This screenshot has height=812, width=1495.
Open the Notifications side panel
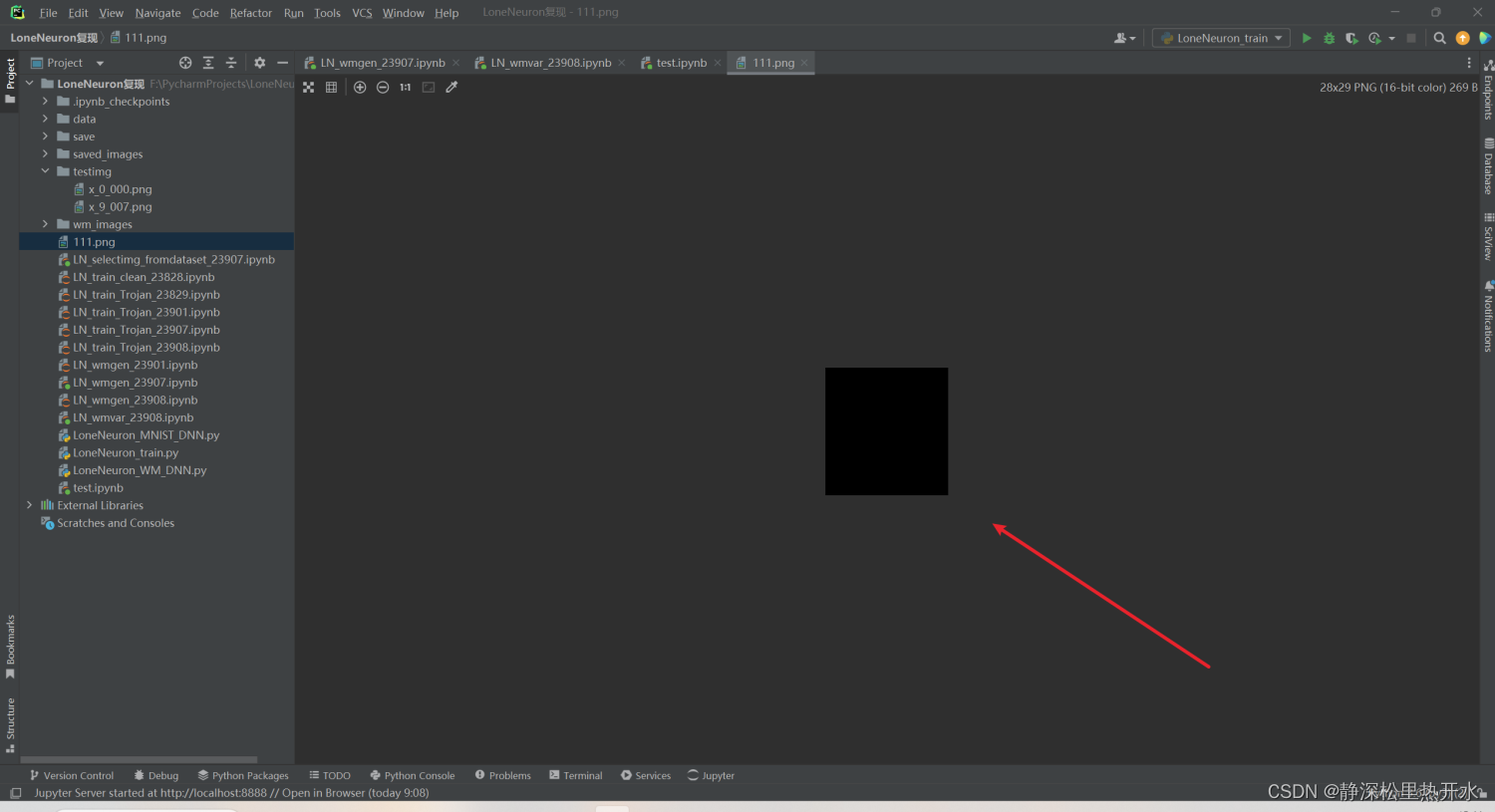(1488, 316)
